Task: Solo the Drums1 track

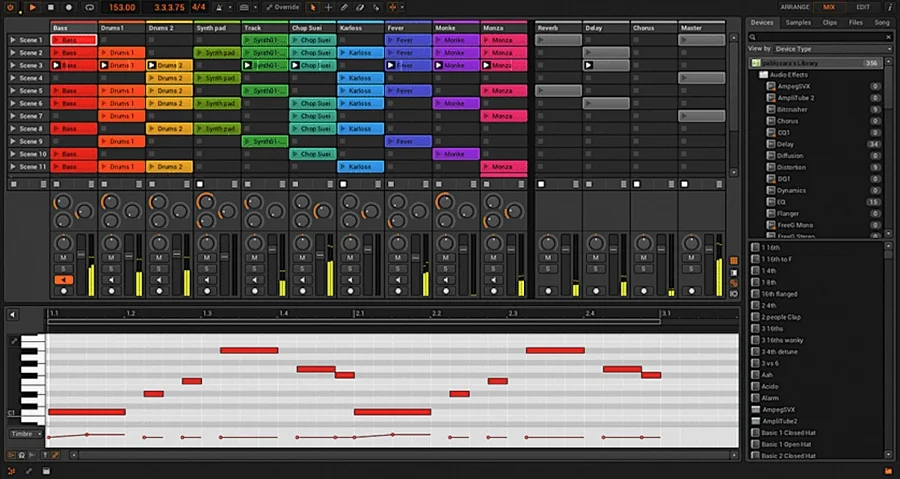Action: (x=110, y=269)
